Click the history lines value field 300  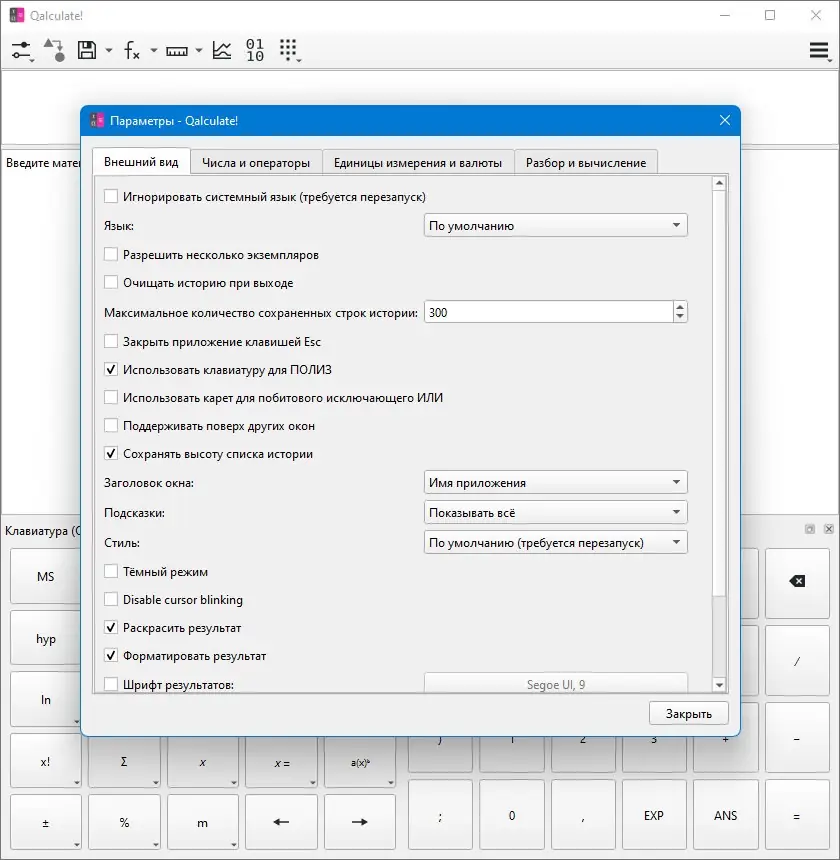(x=549, y=312)
